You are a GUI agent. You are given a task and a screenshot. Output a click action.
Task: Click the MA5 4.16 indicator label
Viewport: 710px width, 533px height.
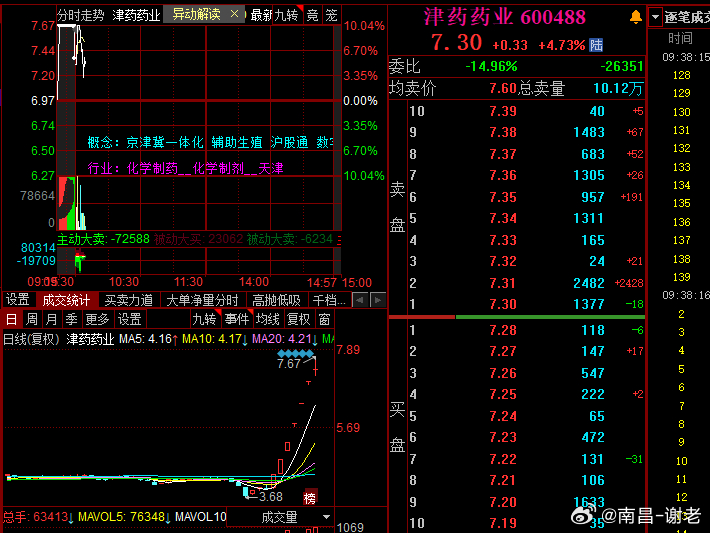[148, 339]
